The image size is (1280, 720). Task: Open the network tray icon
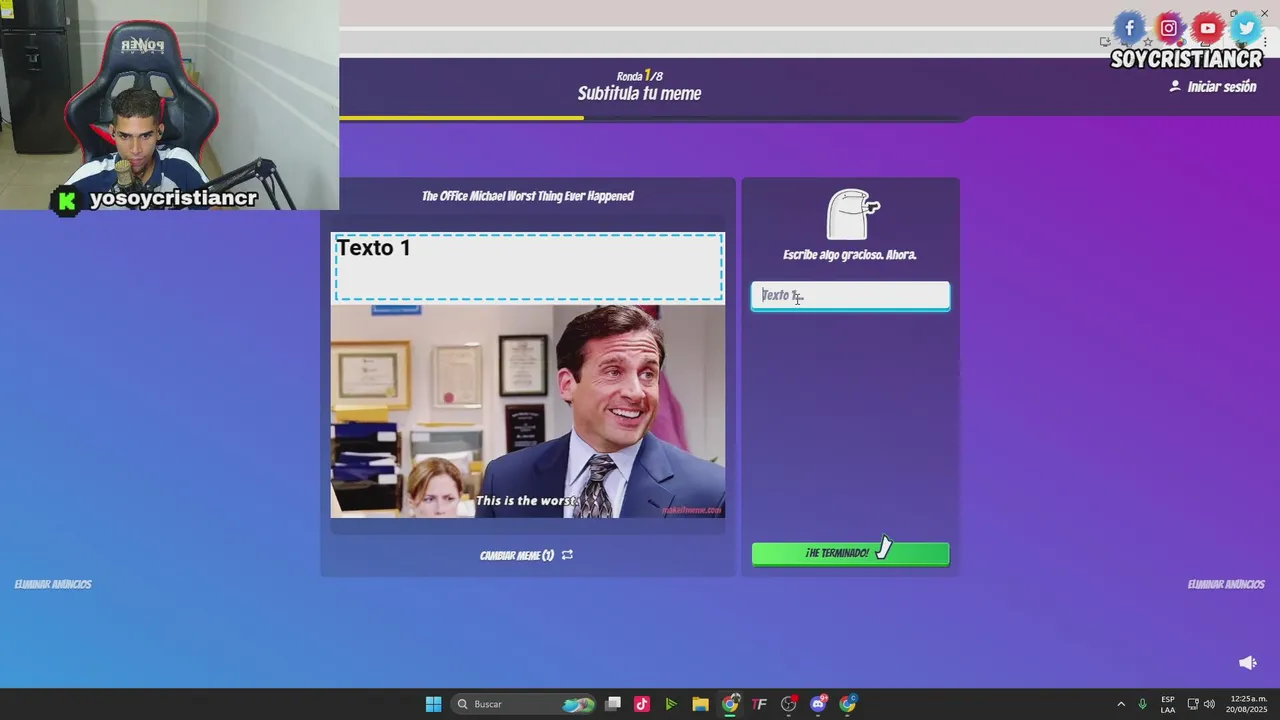pos(1193,704)
